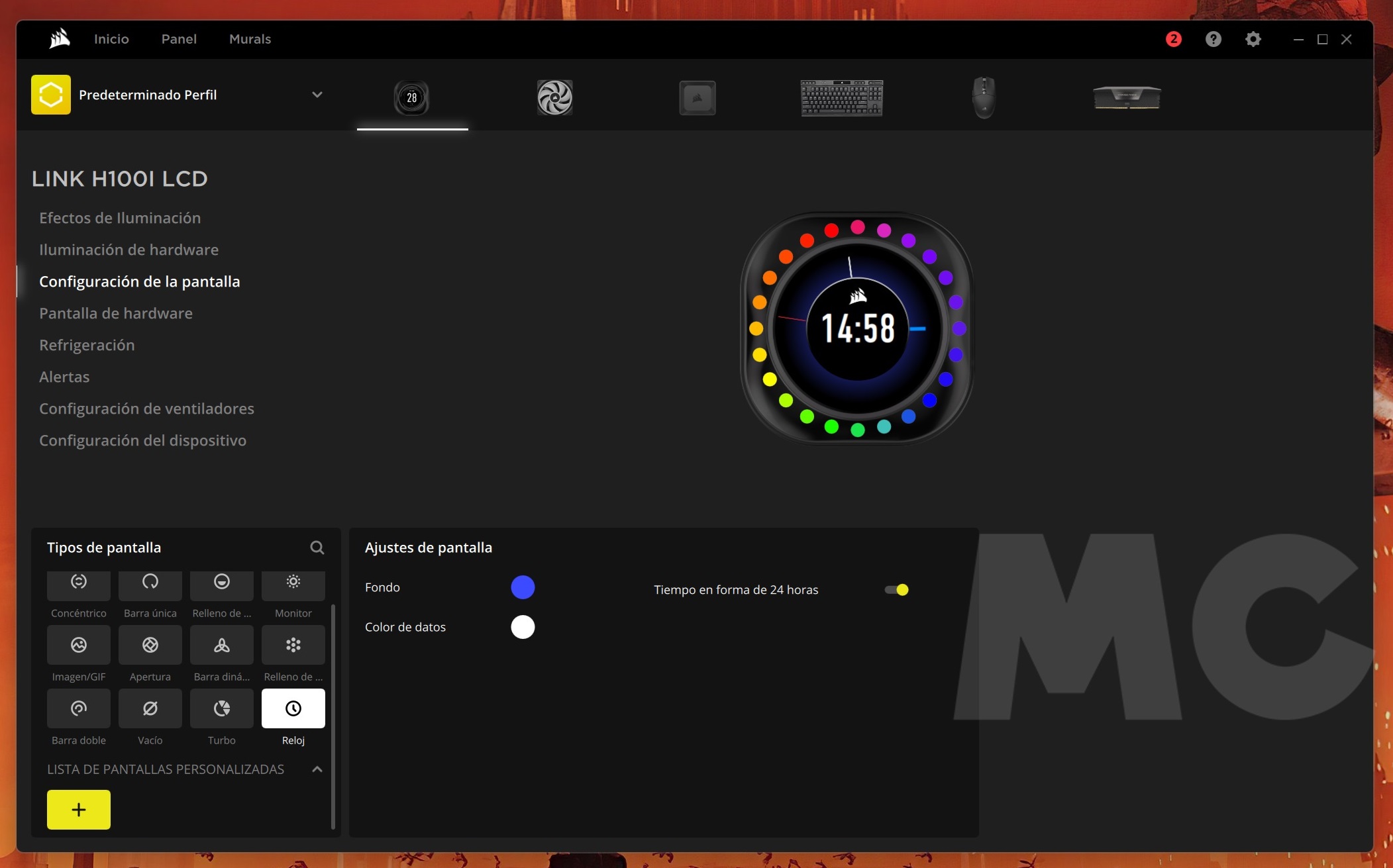1393x868 pixels.
Task: Open the blue Fondo color swatch
Action: click(523, 587)
